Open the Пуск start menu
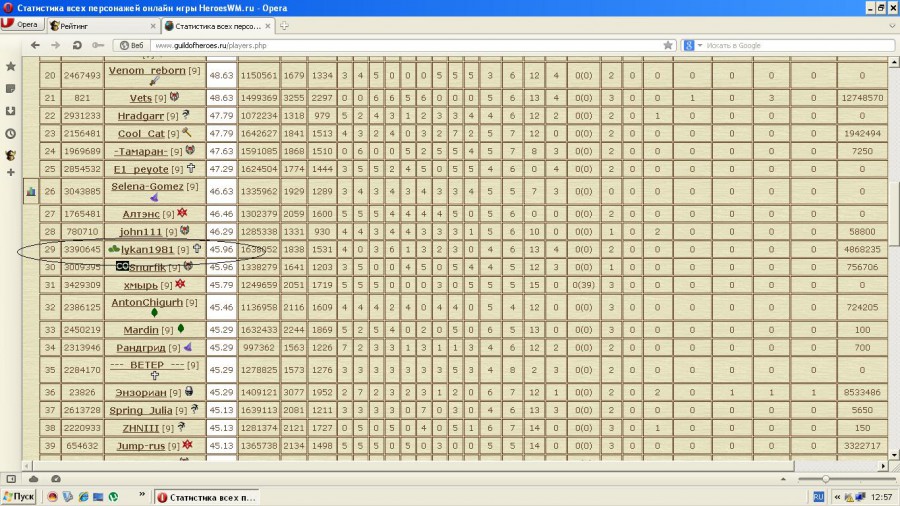The image size is (900, 506). point(18,497)
